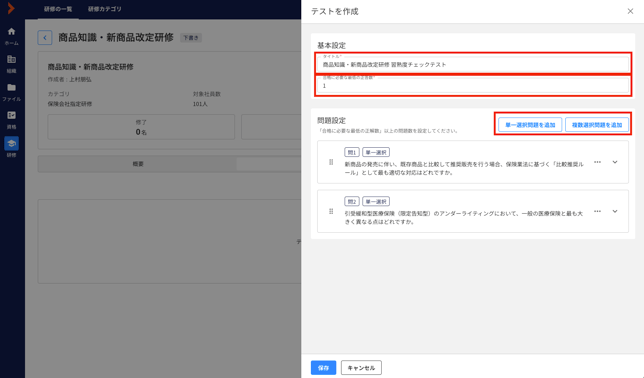Click the 101人 target employee count

200,104
